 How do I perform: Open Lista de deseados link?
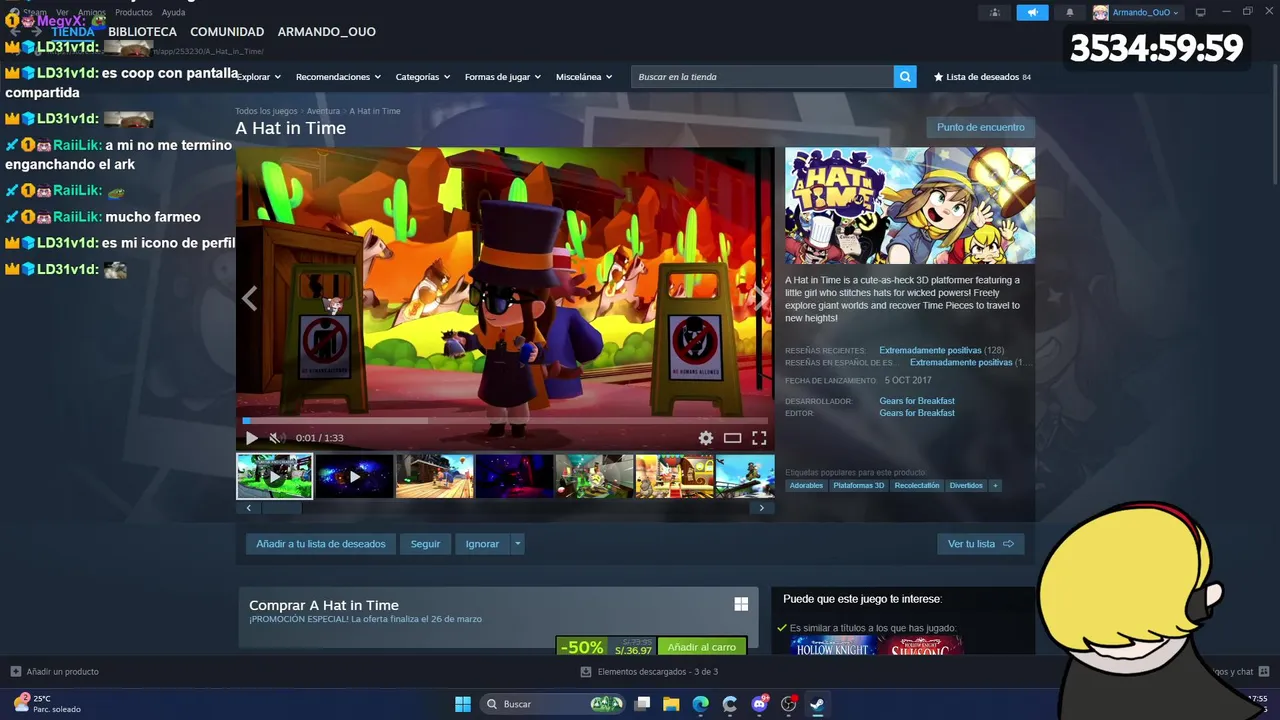tap(982, 77)
